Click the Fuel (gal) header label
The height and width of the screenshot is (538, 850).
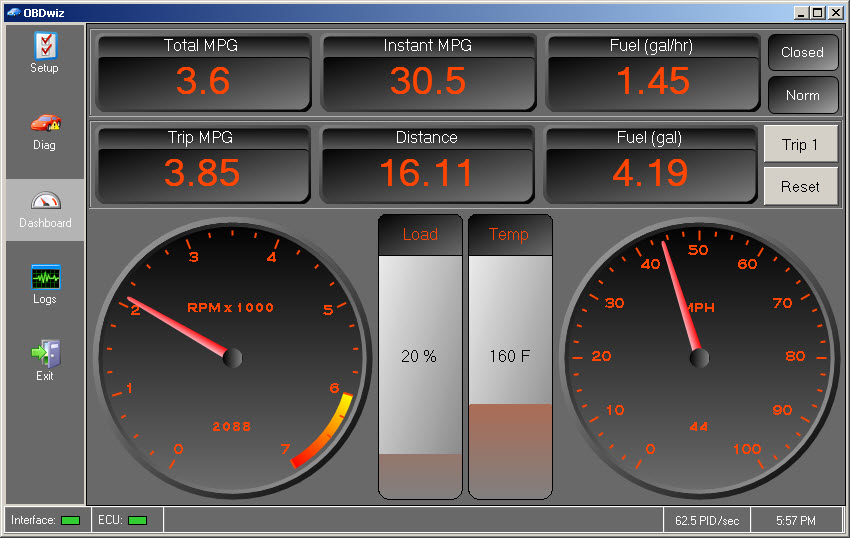tap(649, 138)
